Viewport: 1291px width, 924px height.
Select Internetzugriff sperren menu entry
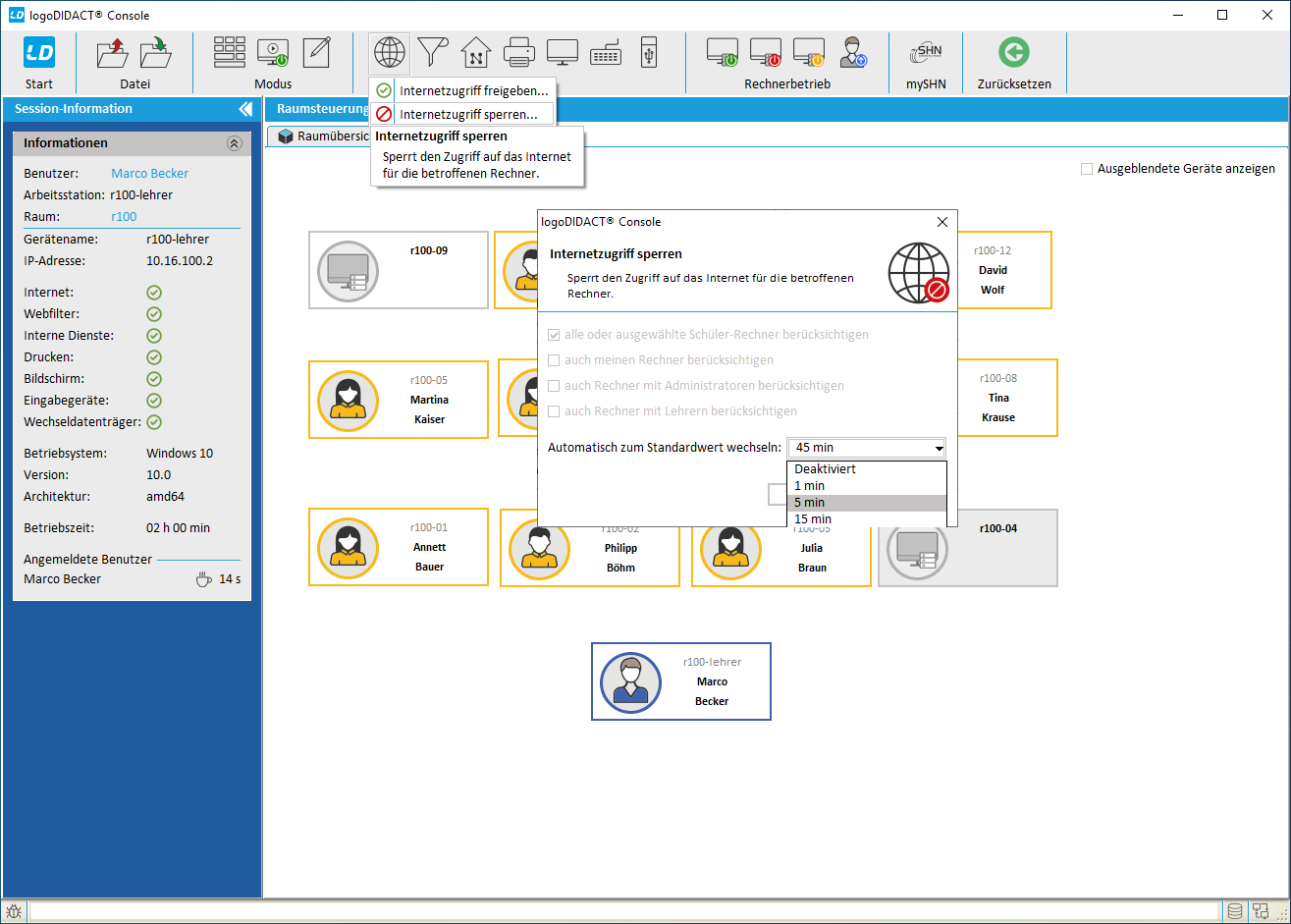click(x=461, y=114)
